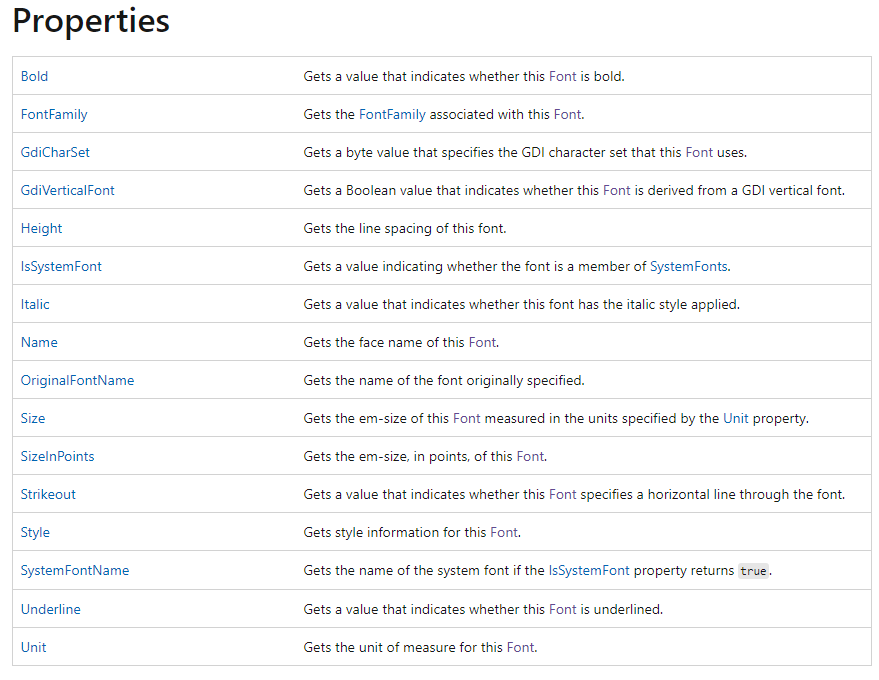This screenshot has width=879, height=680.
Task: Open the GdiCharSet property link
Action: 55,152
